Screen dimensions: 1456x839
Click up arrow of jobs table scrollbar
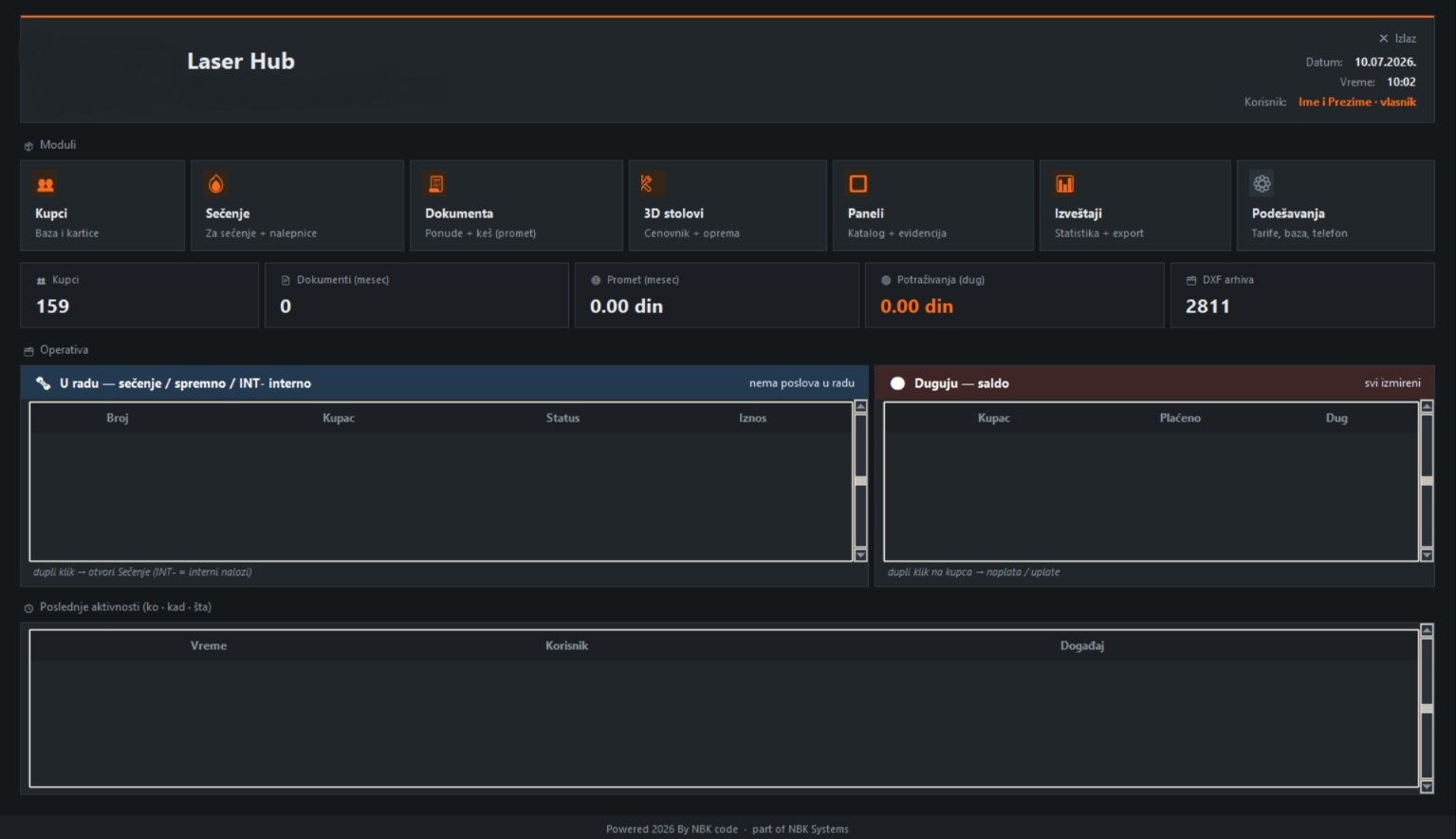click(861, 407)
